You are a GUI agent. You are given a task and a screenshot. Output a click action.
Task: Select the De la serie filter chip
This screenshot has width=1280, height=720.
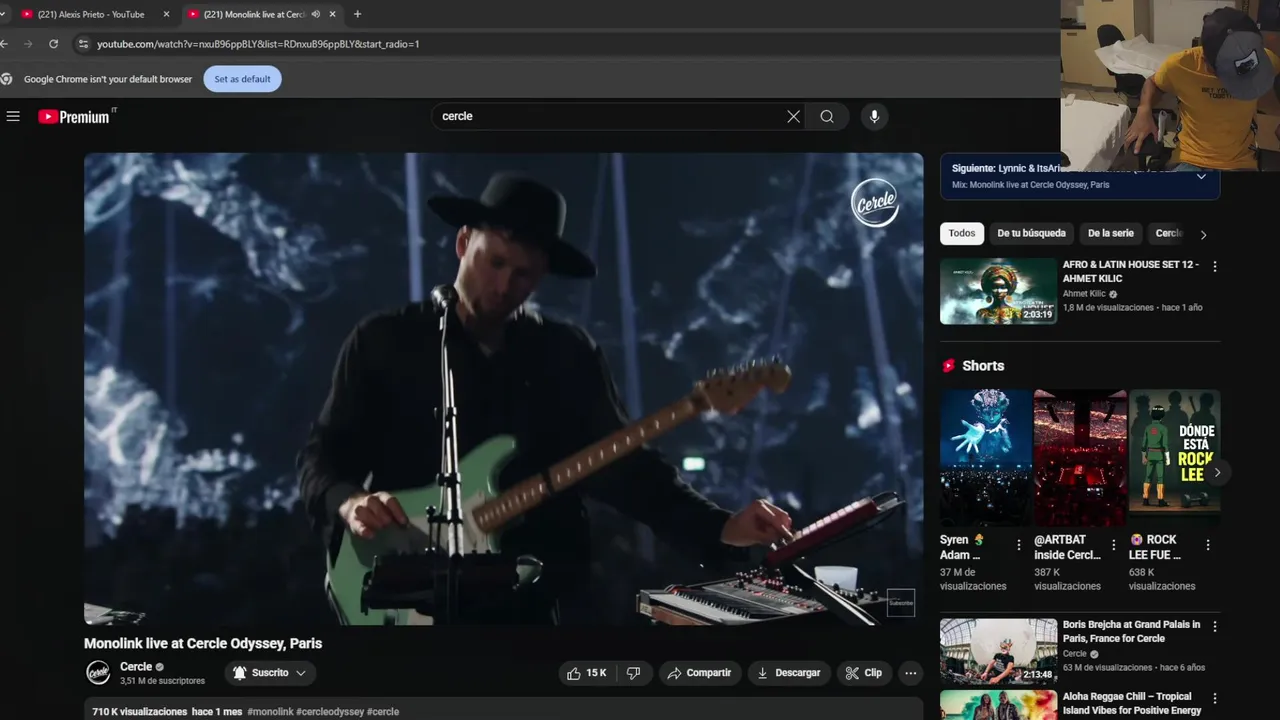(x=1110, y=233)
